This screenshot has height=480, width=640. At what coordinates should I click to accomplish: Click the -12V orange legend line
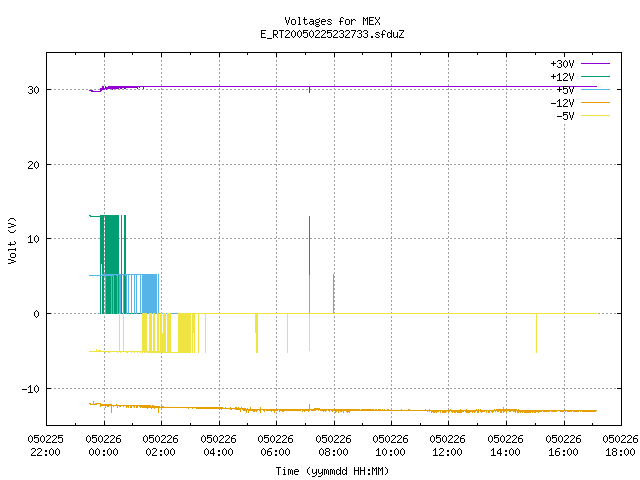click(x=595, y=102)
